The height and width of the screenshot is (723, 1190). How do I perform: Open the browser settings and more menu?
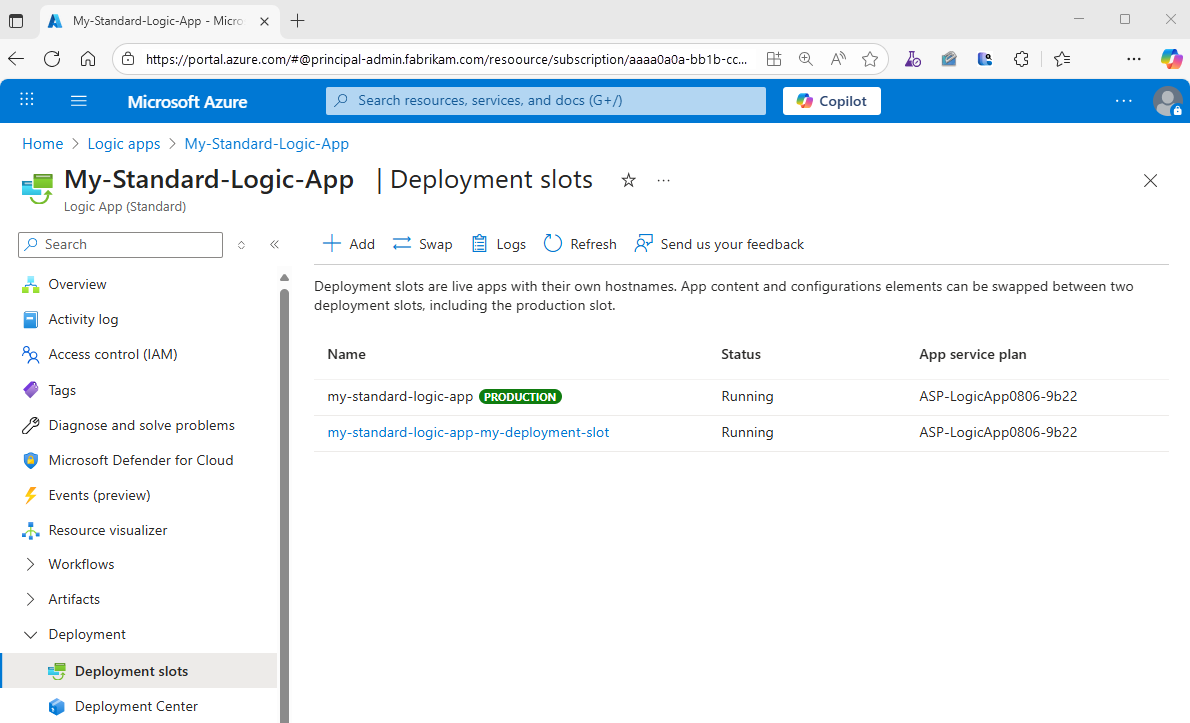[x=1134, y=59]
